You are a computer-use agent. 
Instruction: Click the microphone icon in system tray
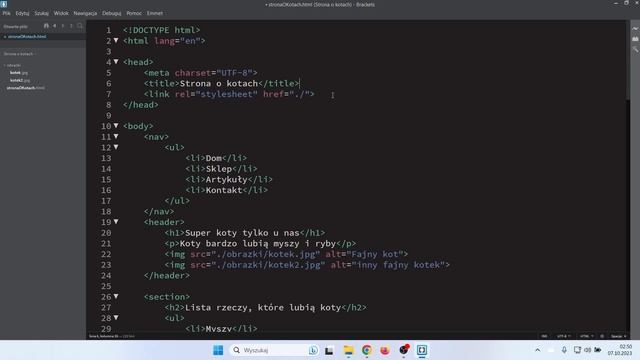[564, 350]
